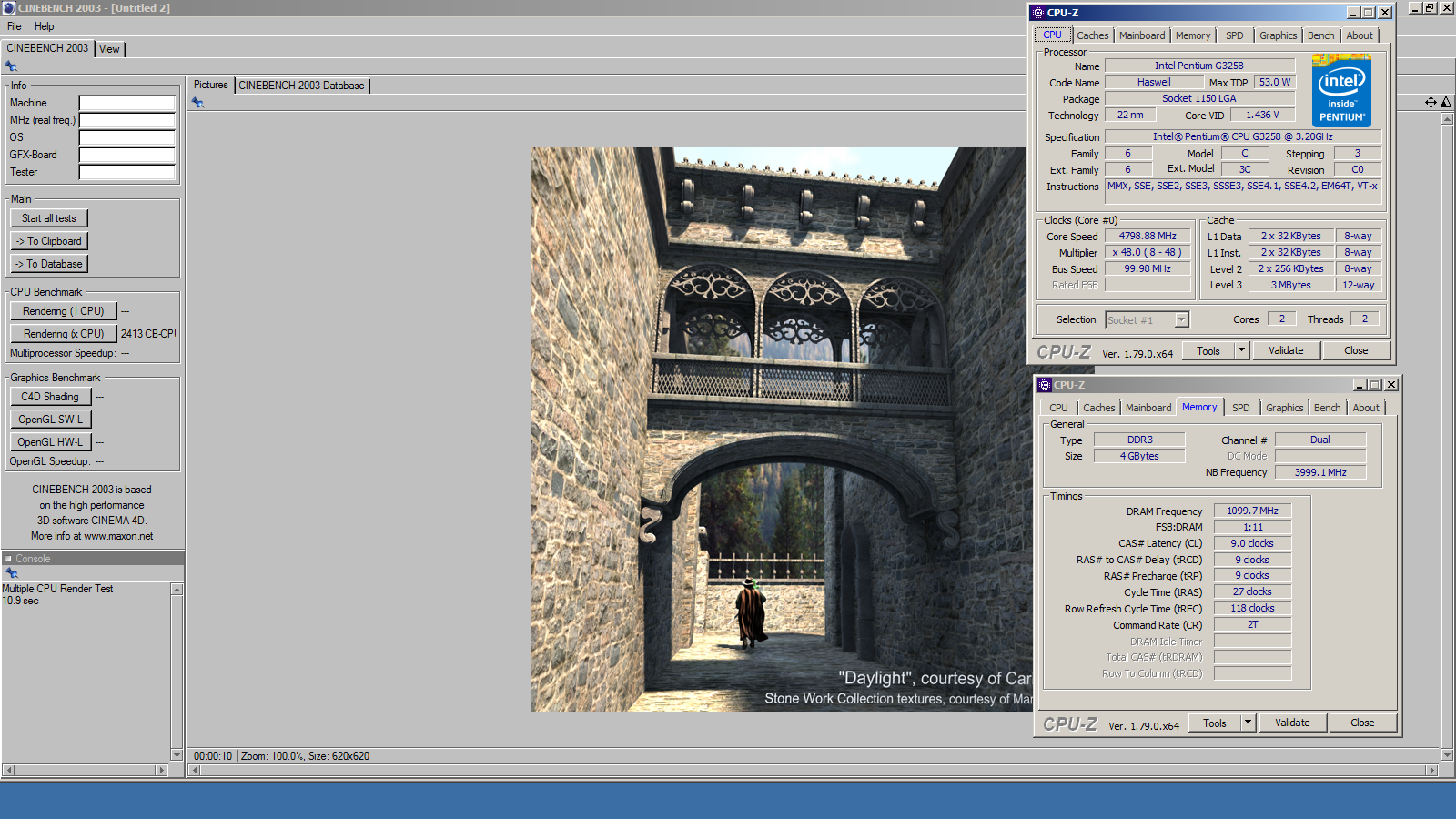Select the CINEBENCH 2003 main tab
The width and height of the screenshot is (1456, 819).
47,48
